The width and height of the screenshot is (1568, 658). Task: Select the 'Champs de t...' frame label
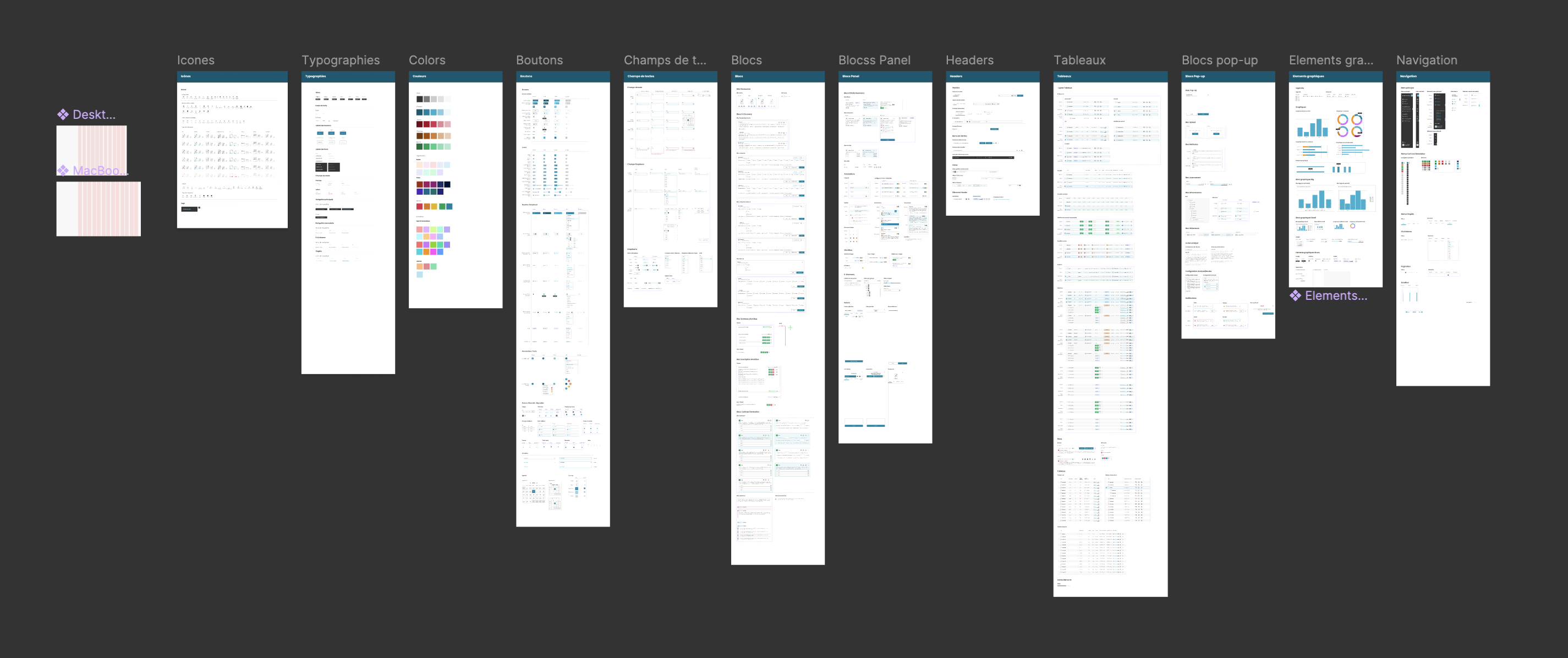click(x=665, y=61)
